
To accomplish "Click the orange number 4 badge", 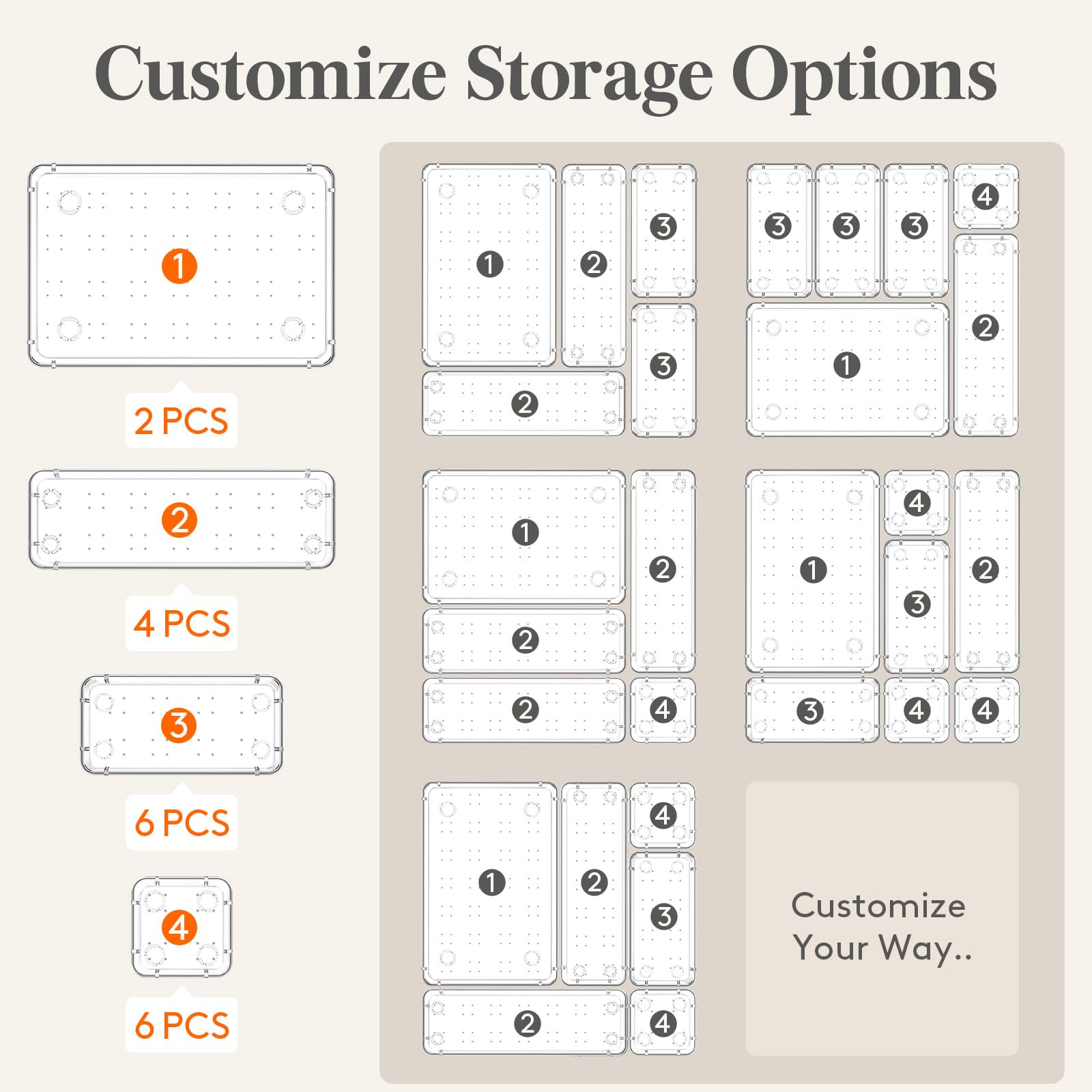I will (179, 928).
